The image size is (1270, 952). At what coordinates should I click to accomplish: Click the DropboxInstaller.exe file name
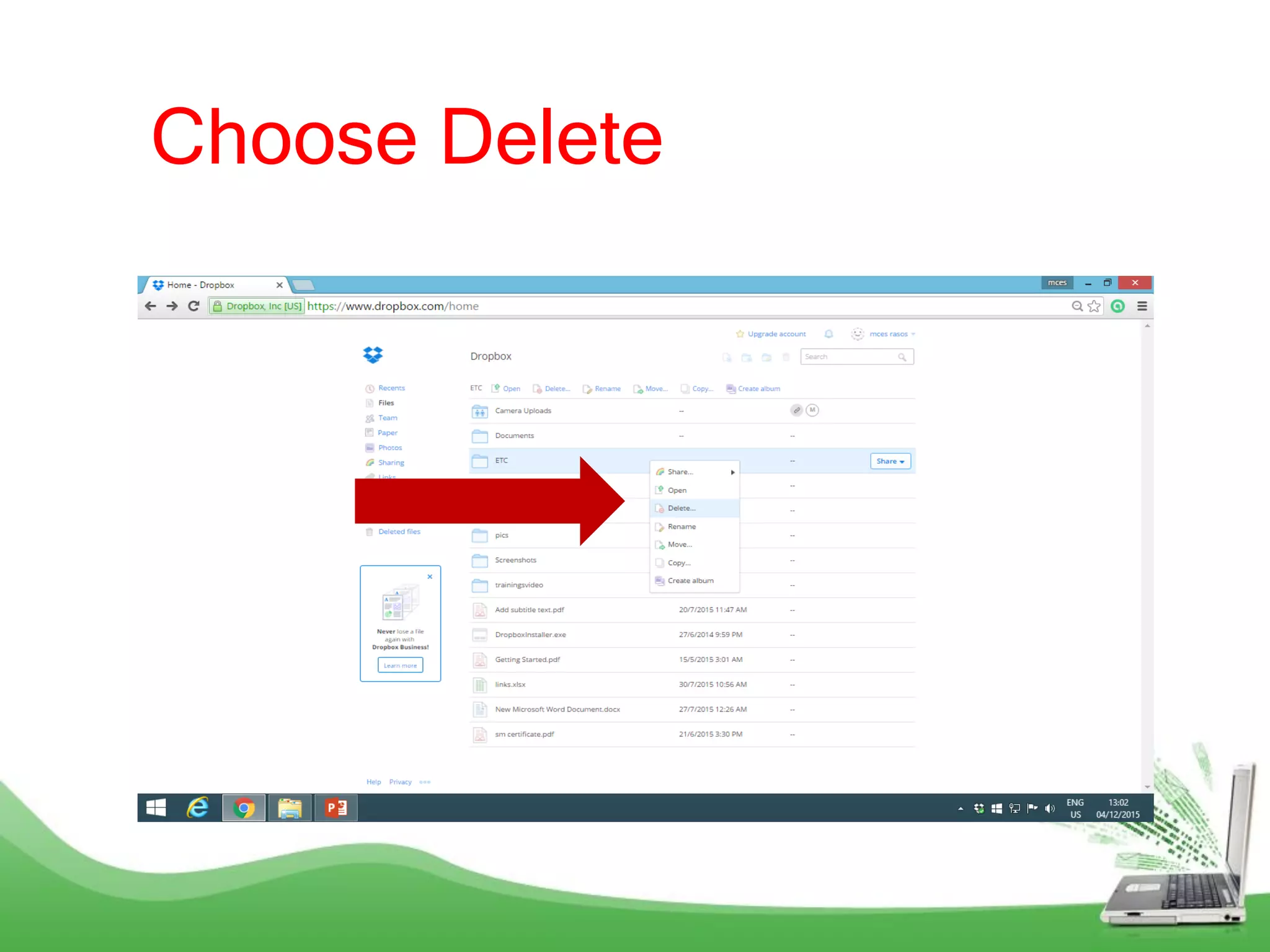click(531, 635)
